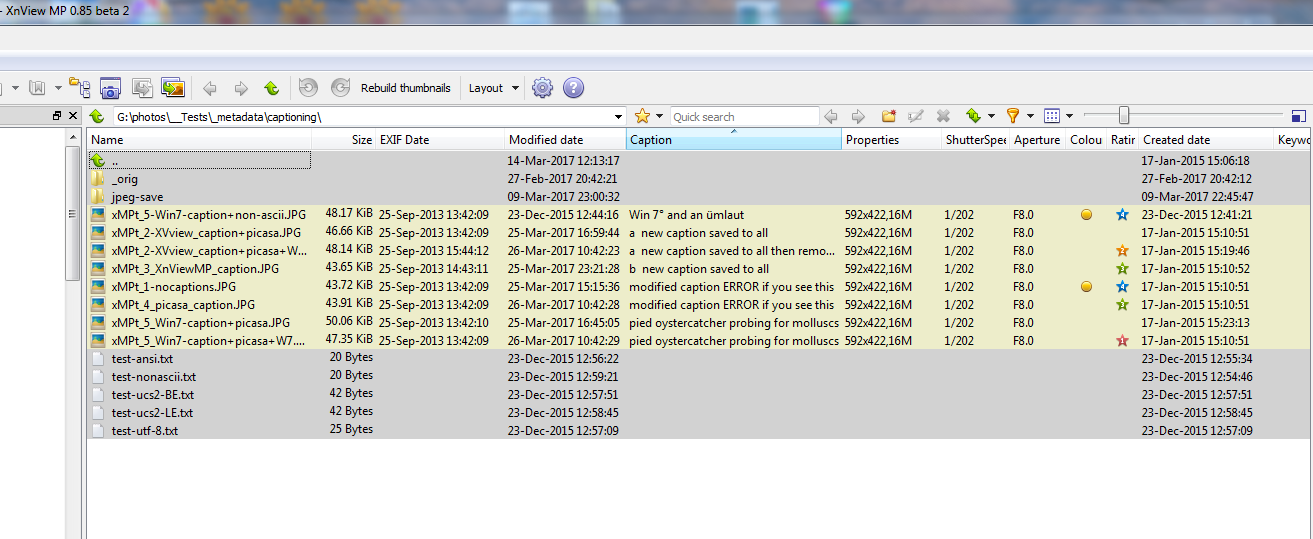Click in the Quick search field

pyautogui.click(x=744, y=117)
